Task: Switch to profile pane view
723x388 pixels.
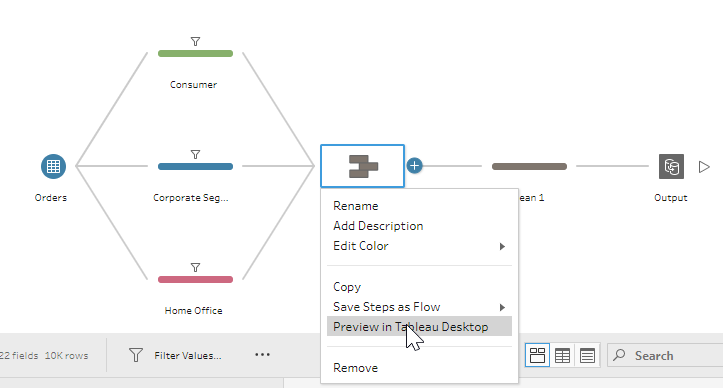Action: pyautogui.click(x=537, y=355)
